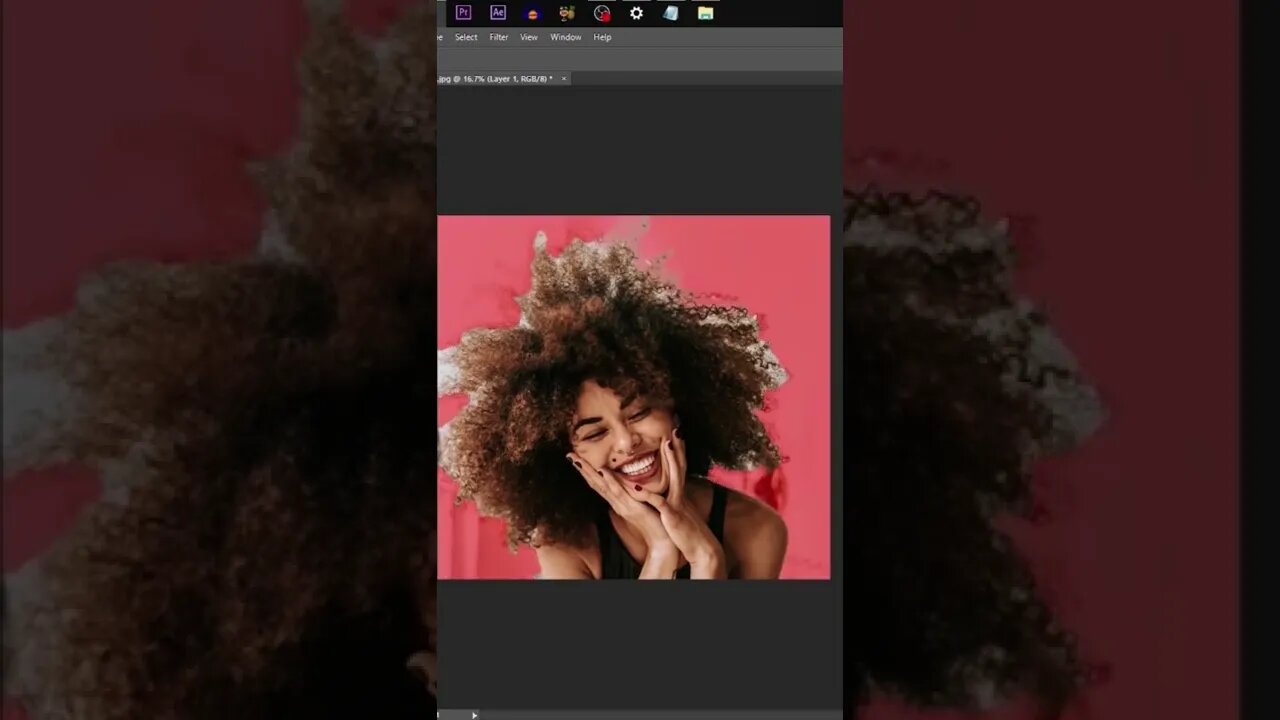Click the status bar arrow at bottom
This screenshot has height=720, width=1280.
[474, 715]
